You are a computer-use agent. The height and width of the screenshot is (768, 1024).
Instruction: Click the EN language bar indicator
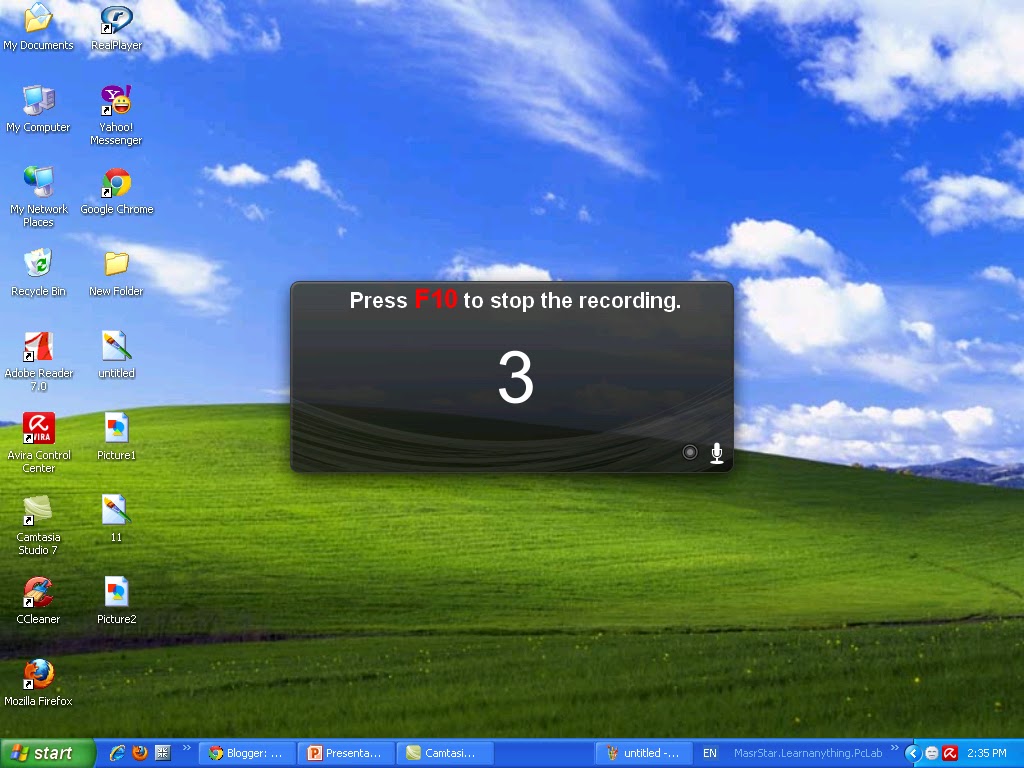point(710,753)
